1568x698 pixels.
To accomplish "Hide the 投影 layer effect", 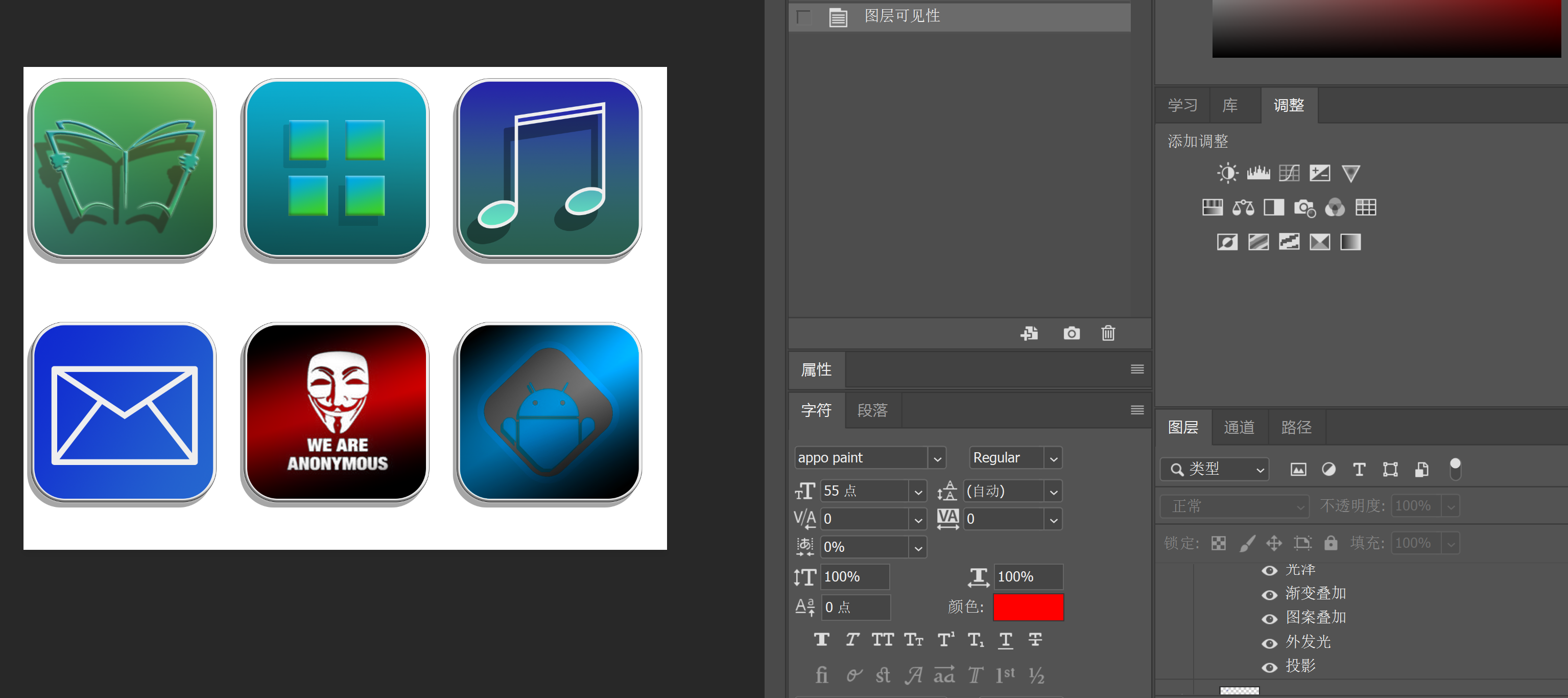I will pos(1269,667).
